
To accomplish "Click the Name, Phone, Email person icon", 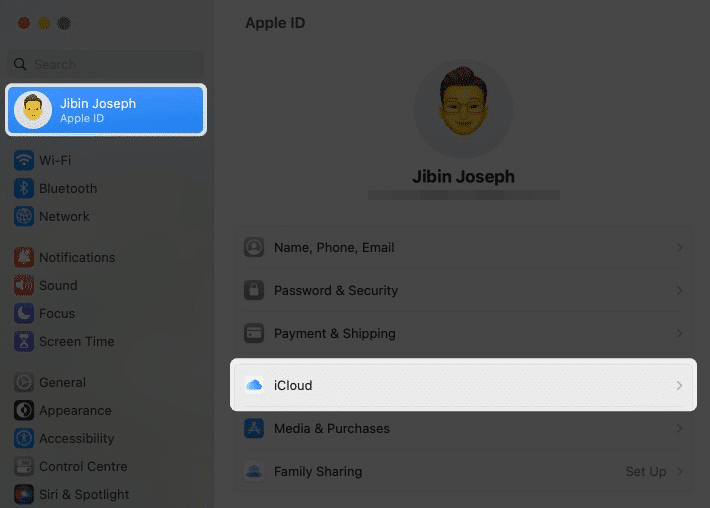I will pos(254,247).
